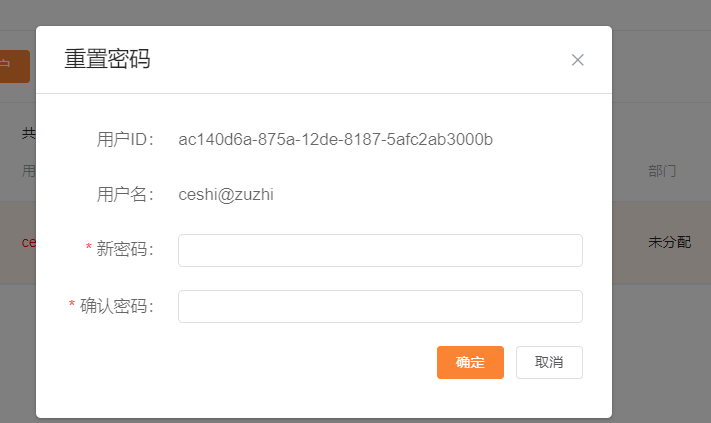Close the 重置密码 dialog with the X

click(x=577, y=60)
